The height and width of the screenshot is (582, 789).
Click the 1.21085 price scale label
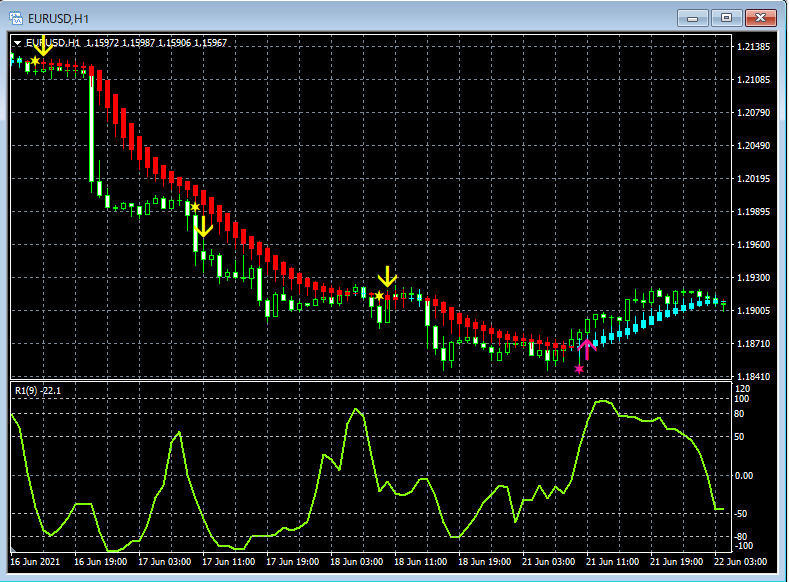click(753, 79)
